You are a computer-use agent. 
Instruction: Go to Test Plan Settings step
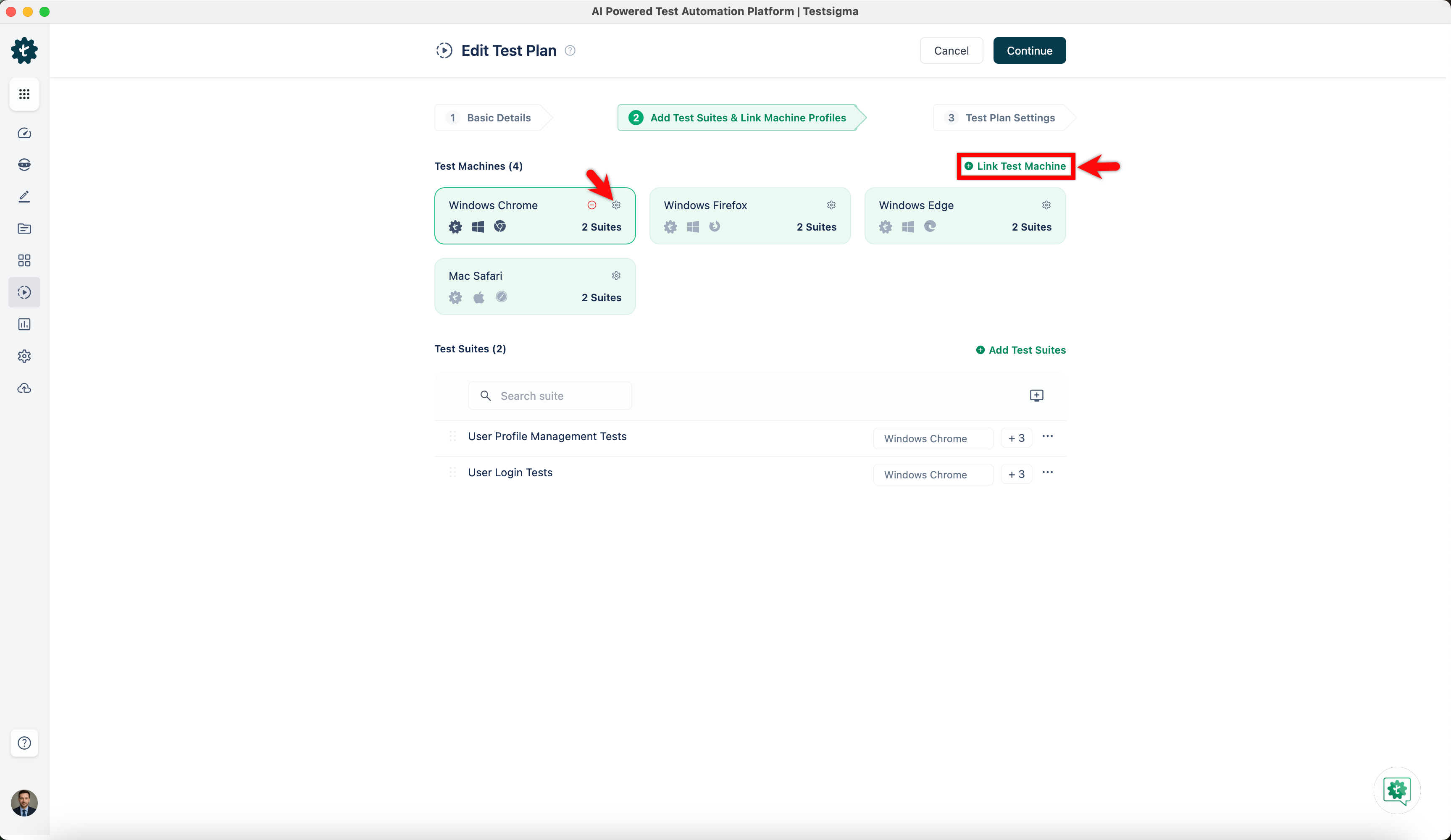(1002, 118)
